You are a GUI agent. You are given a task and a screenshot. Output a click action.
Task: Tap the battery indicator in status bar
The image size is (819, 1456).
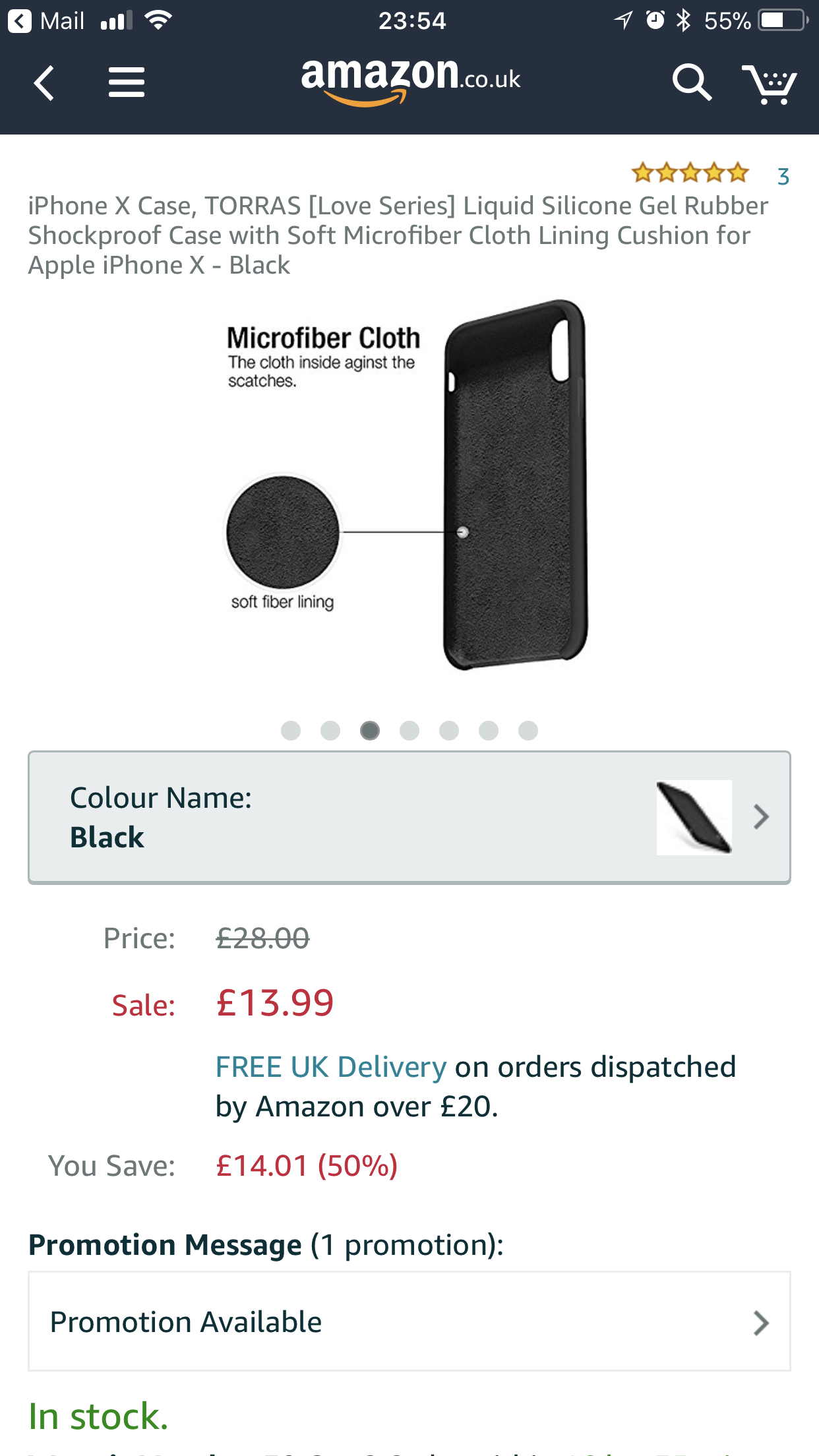[784, 20]
